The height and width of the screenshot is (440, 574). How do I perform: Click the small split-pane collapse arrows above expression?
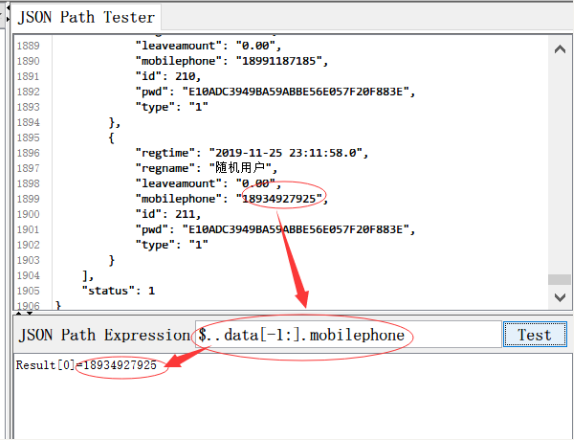pos(24,313)
